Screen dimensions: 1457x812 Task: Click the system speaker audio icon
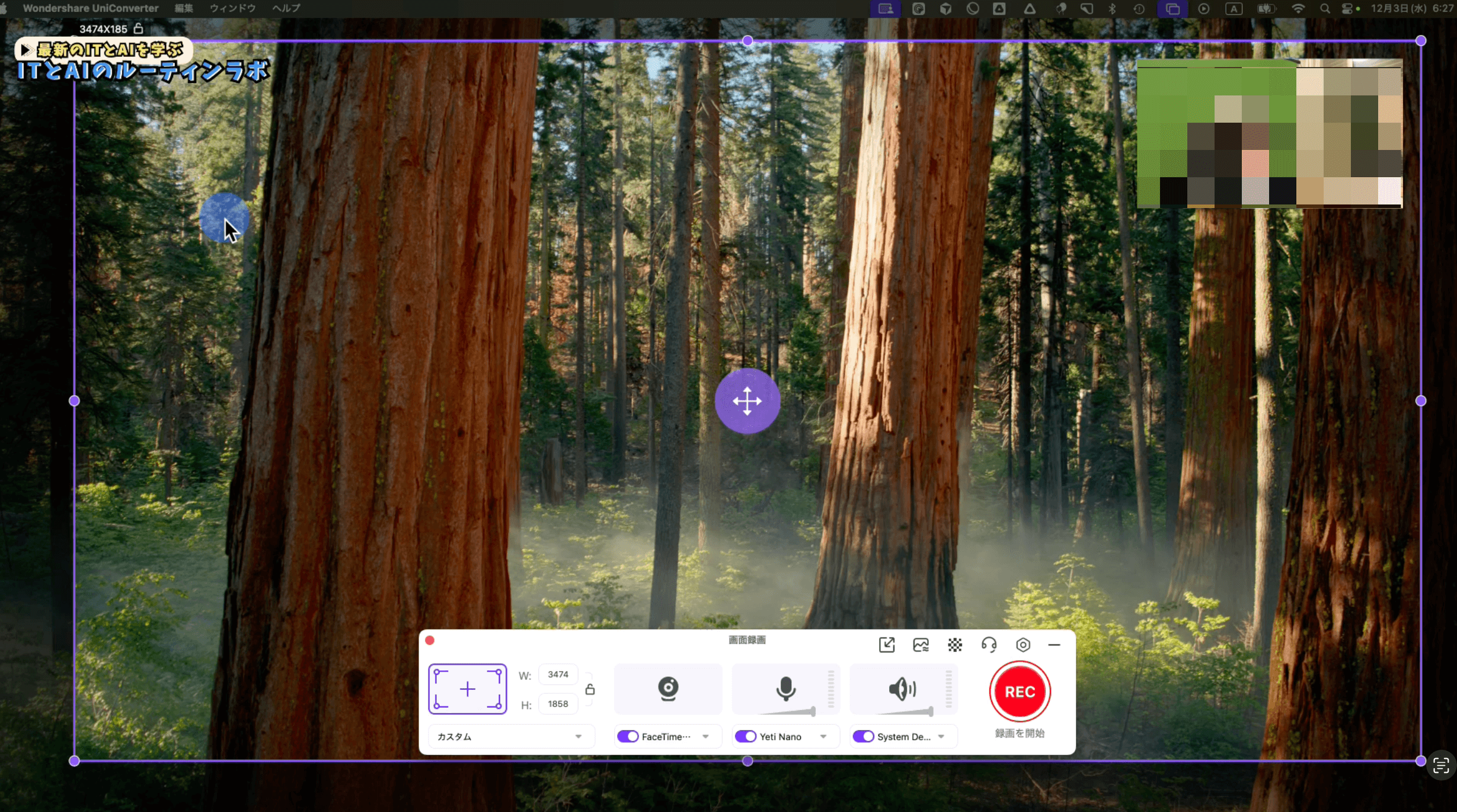[x=902, y=689]
